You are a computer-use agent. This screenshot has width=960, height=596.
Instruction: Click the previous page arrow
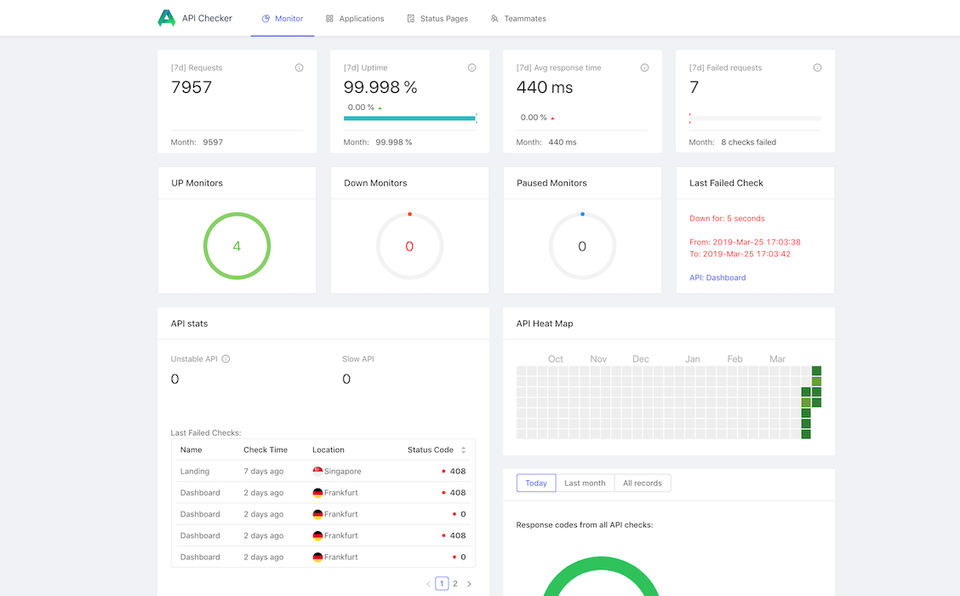coord(428,584)
